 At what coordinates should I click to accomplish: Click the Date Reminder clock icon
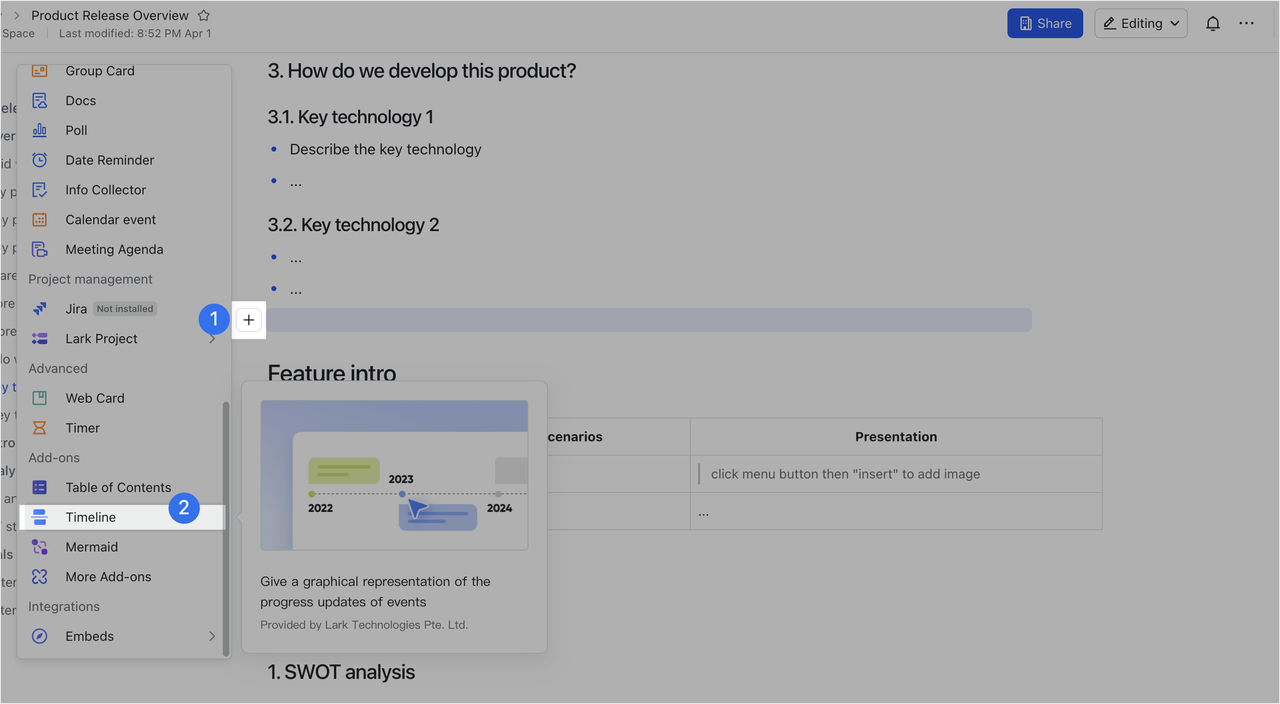pos(39,160)
